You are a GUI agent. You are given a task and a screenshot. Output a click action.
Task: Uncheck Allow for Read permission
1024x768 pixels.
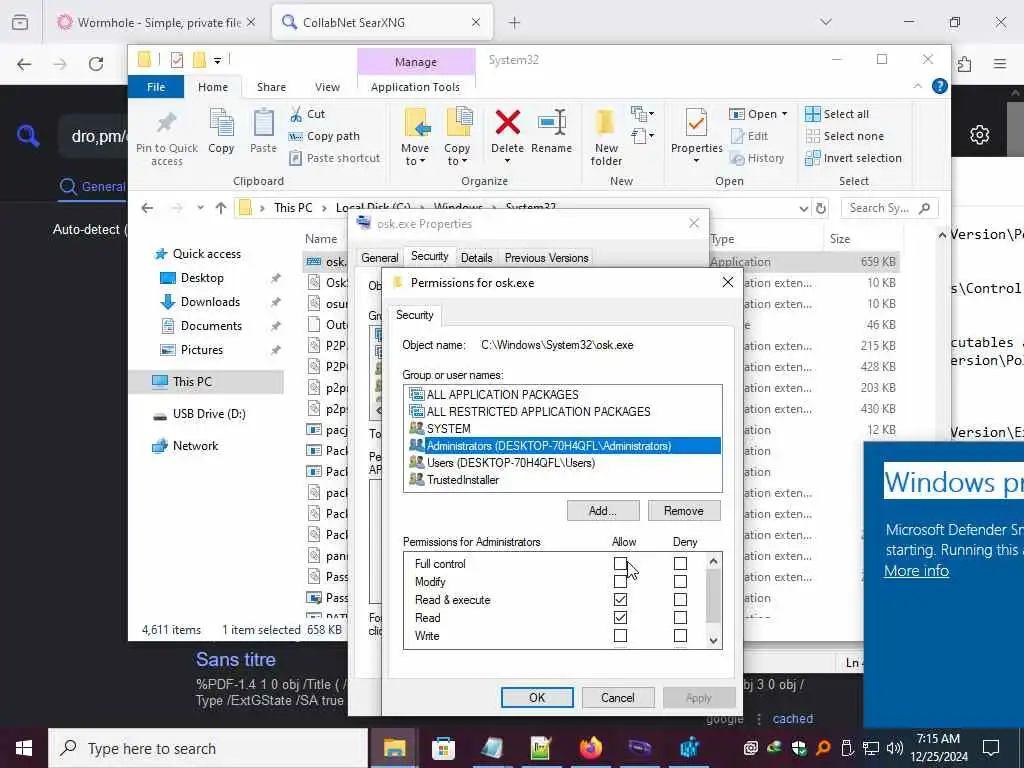[620, 618]
